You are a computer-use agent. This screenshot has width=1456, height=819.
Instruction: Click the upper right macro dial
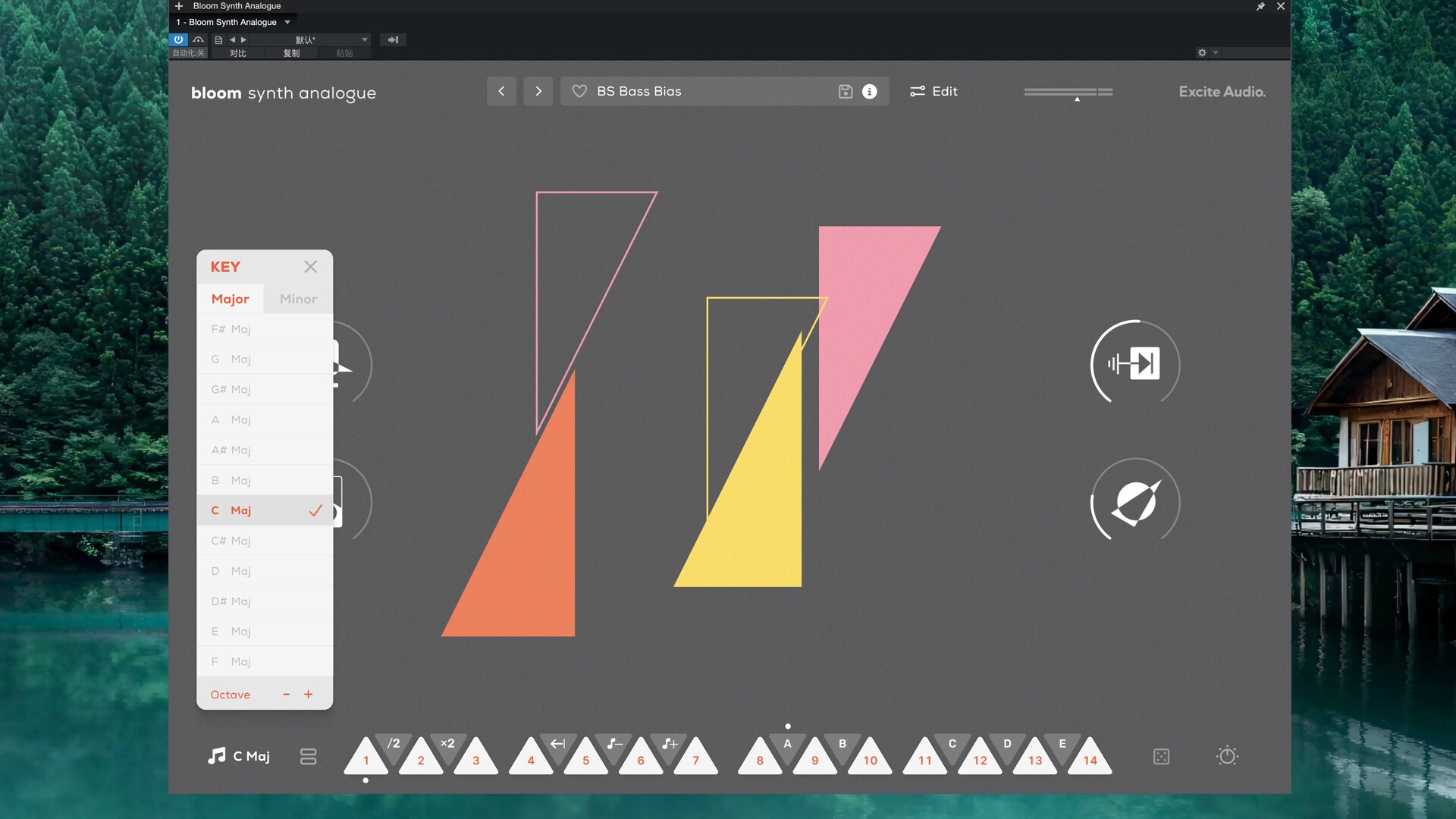[1135, 363]
